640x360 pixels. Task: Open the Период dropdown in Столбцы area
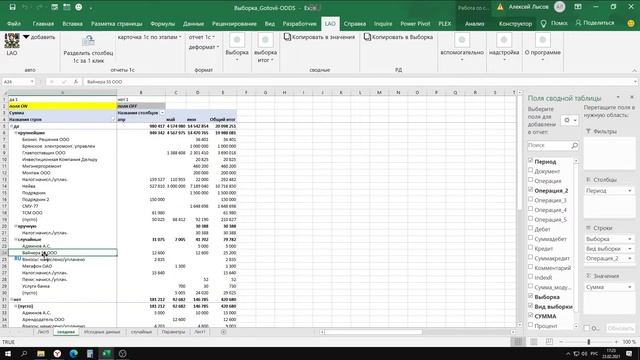[x=629, y=191]
